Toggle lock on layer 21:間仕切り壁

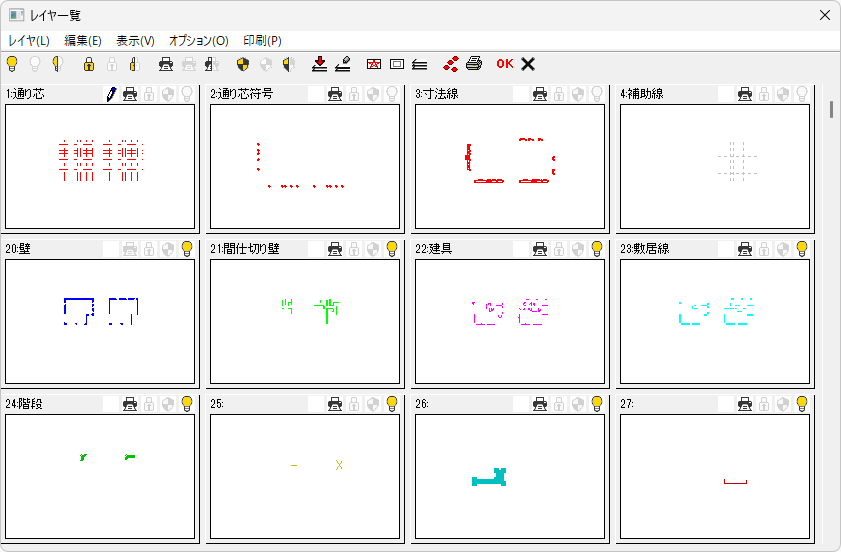pyautogui.click(x=354, y=249)
